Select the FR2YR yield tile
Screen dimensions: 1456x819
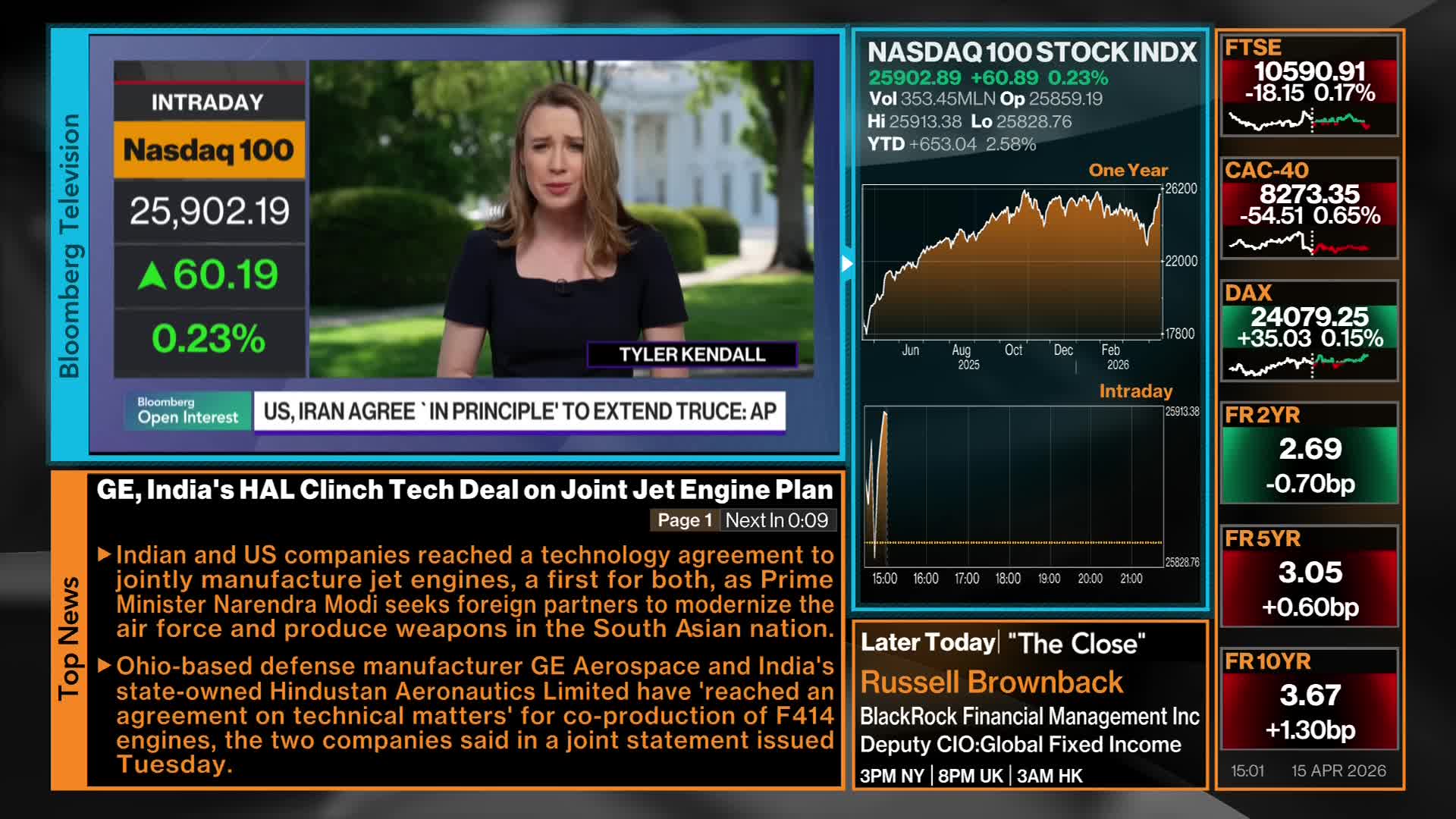coord(1309,453)
